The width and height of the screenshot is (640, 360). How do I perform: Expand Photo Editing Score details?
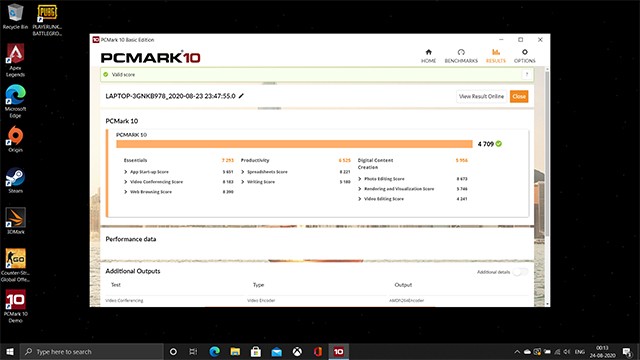360,179
